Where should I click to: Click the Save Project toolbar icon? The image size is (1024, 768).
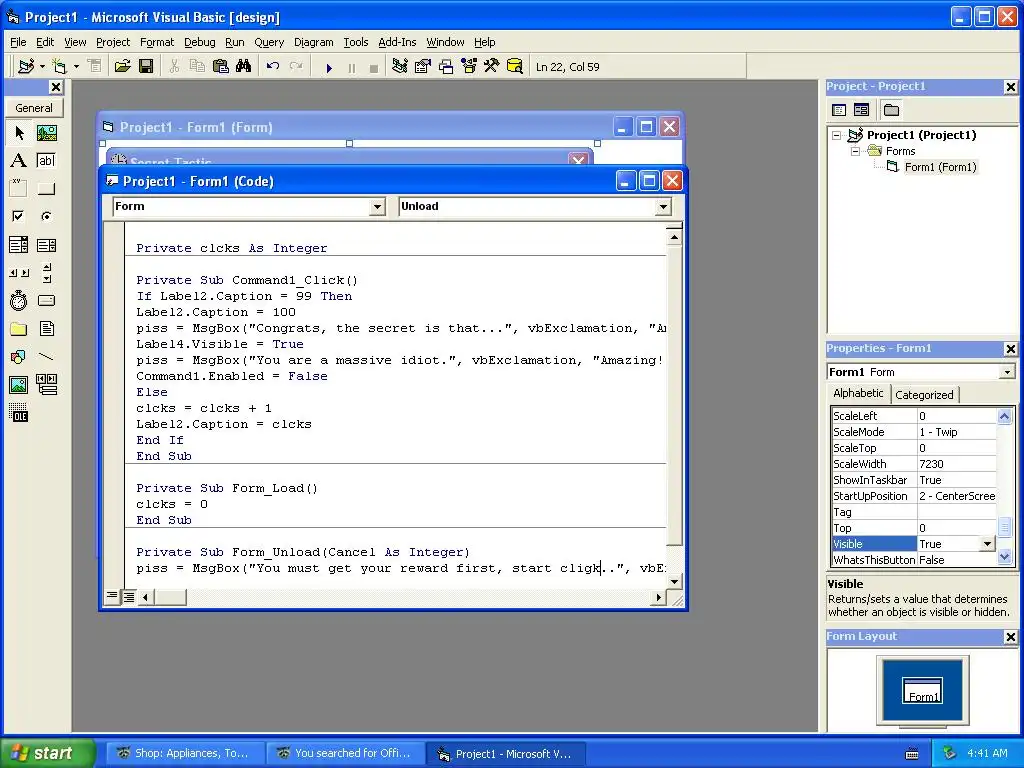(x=146, y=67)
